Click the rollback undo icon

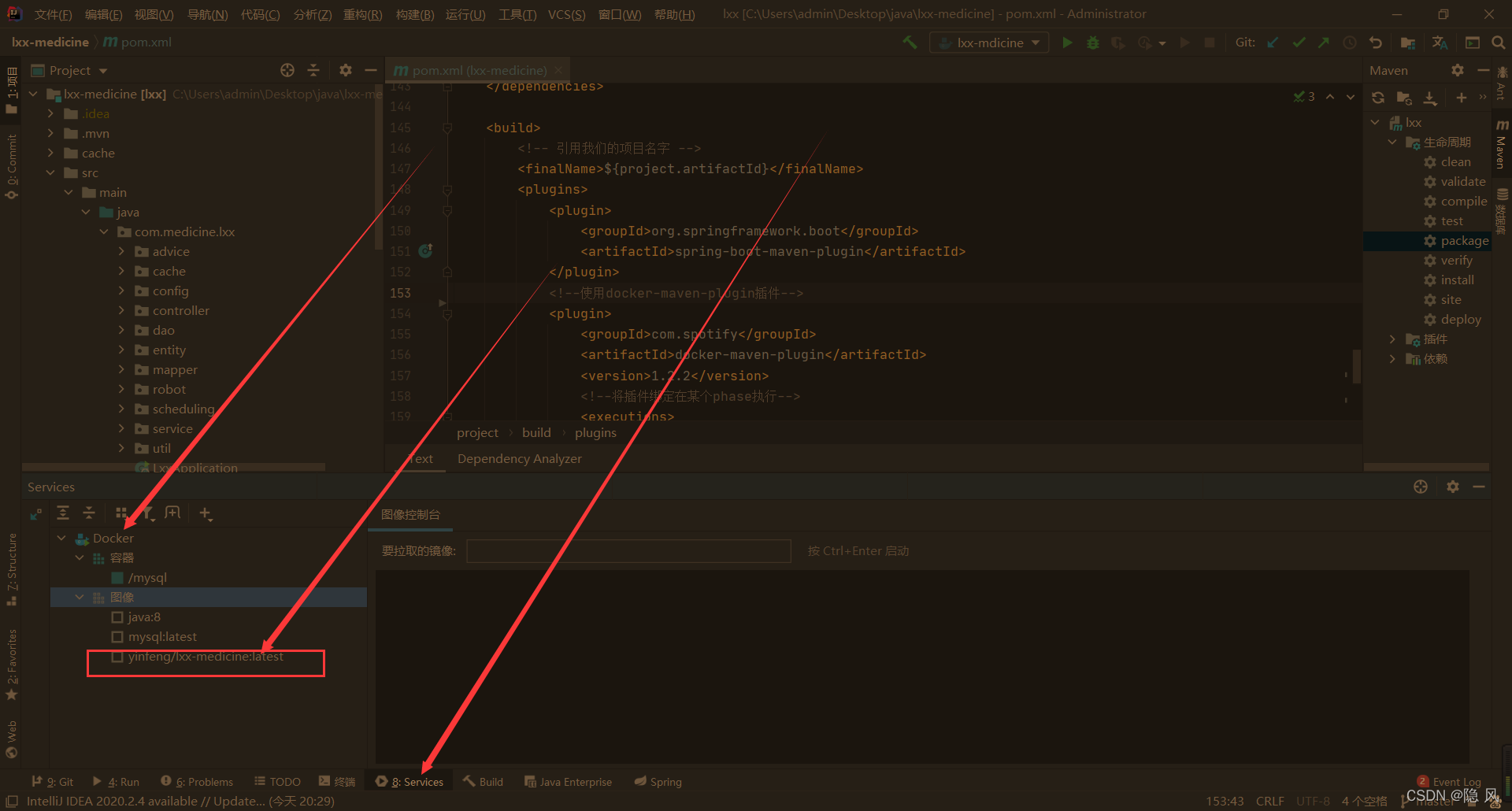point(1376,43)
